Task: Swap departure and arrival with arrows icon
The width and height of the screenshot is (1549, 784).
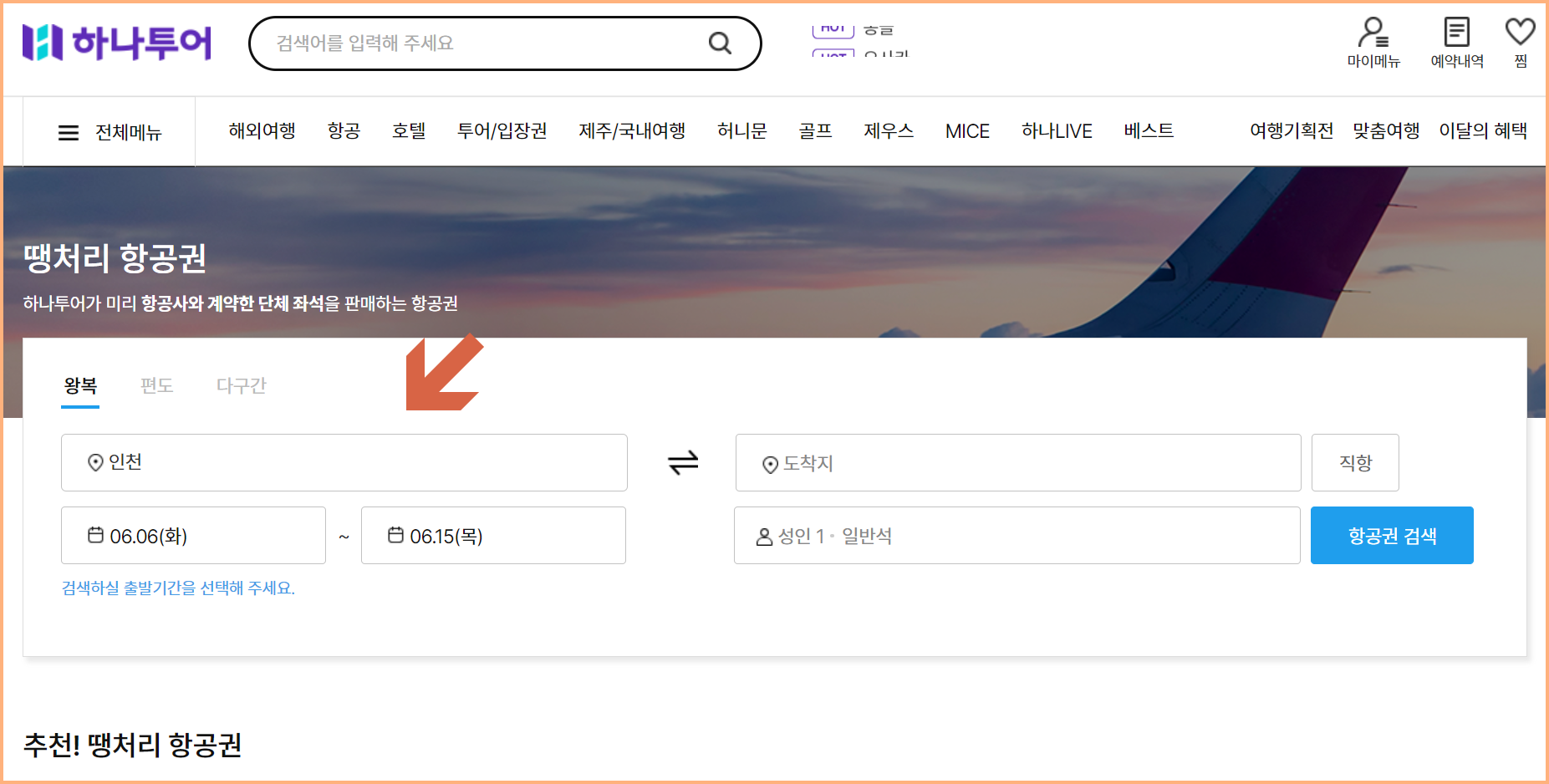Action: [683, 462]
